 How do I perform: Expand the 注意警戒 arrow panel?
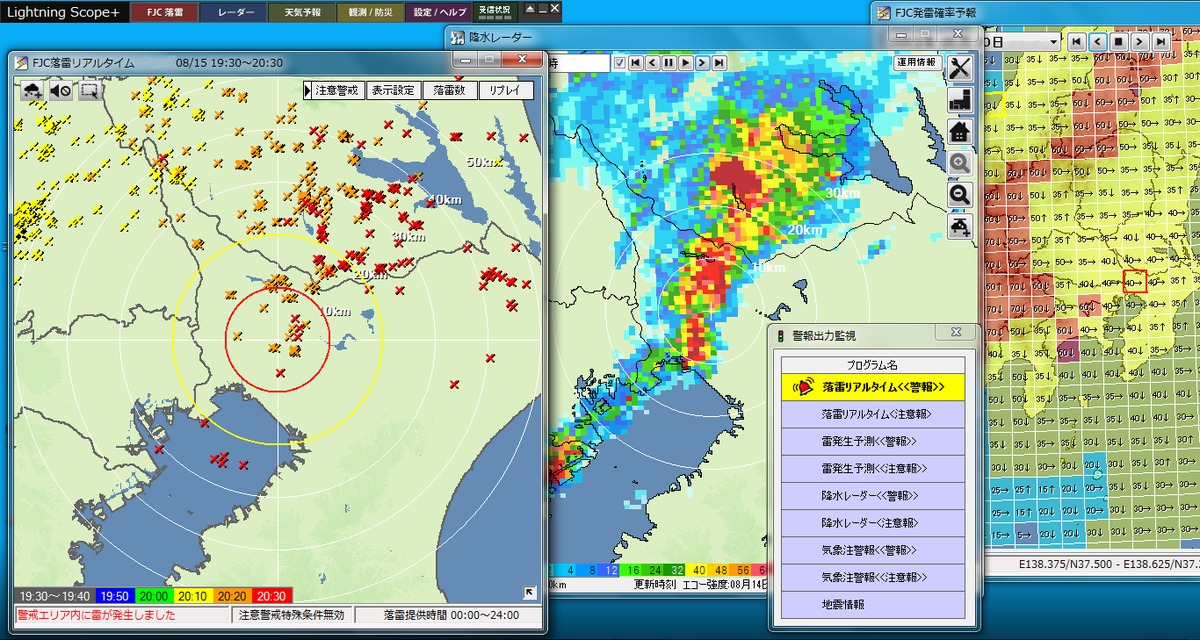coord(309,90)
